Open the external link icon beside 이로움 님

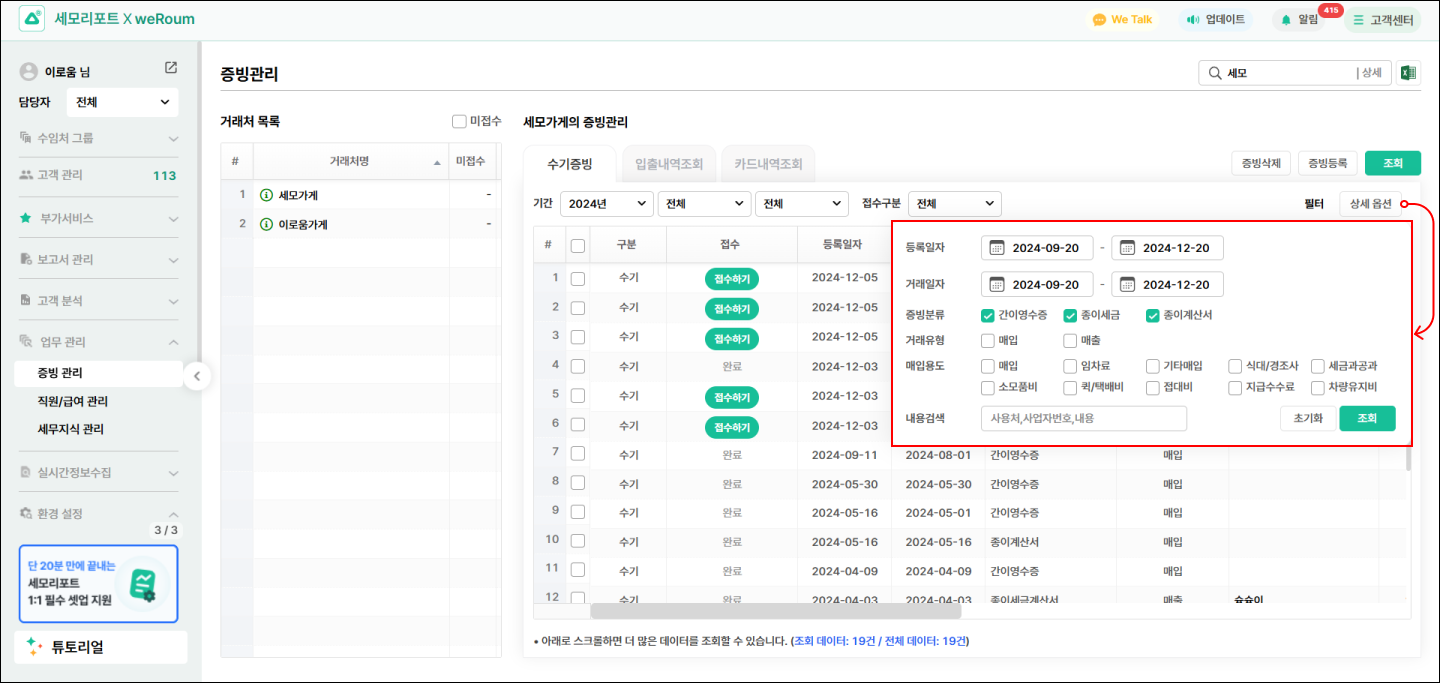coord(171,68)
